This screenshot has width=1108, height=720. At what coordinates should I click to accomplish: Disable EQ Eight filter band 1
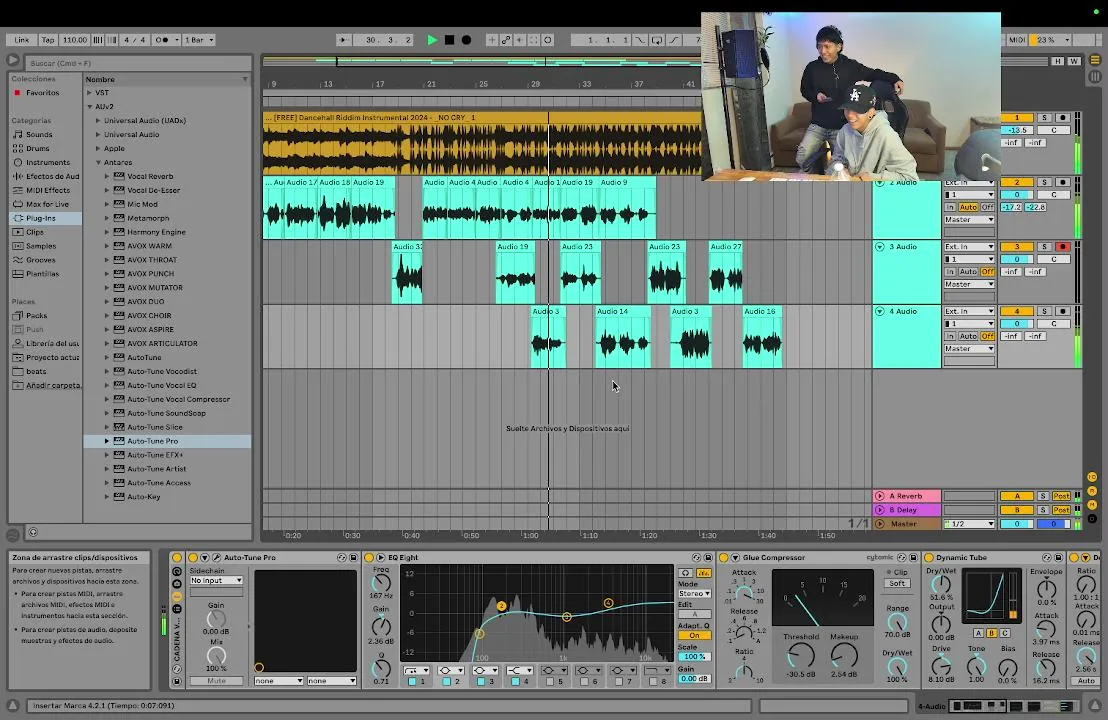[412, 681]
